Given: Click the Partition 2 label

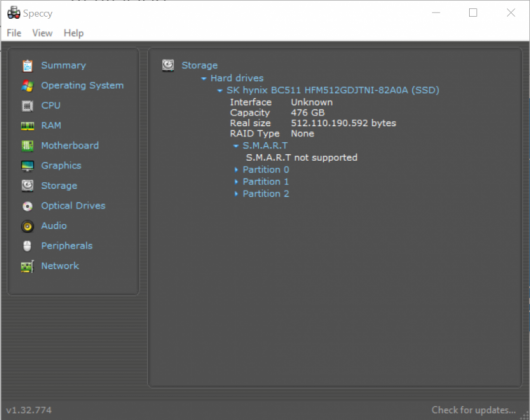Looking at the screenshot, I should (266, 194).
